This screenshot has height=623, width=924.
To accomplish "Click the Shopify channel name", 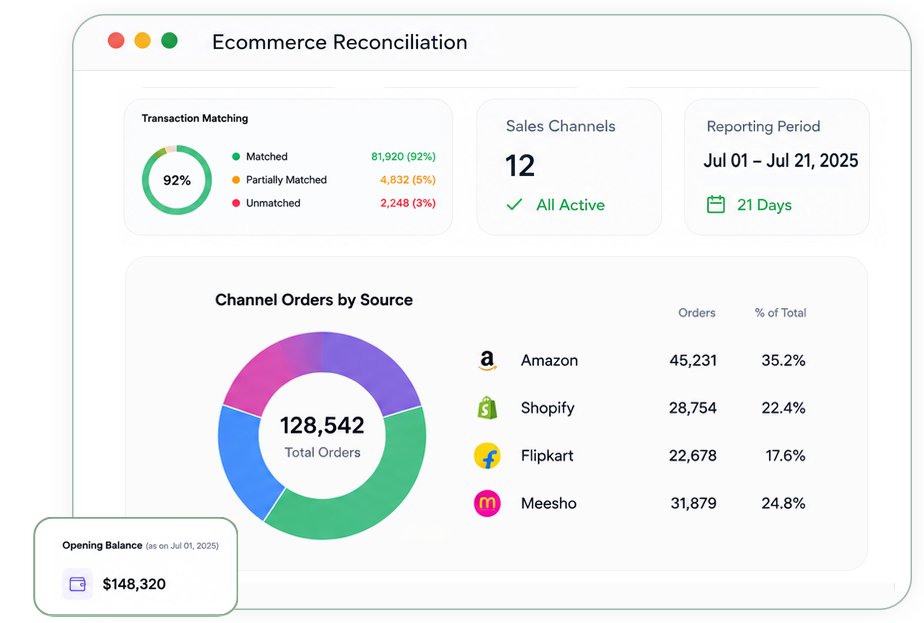I will (547, 408).
